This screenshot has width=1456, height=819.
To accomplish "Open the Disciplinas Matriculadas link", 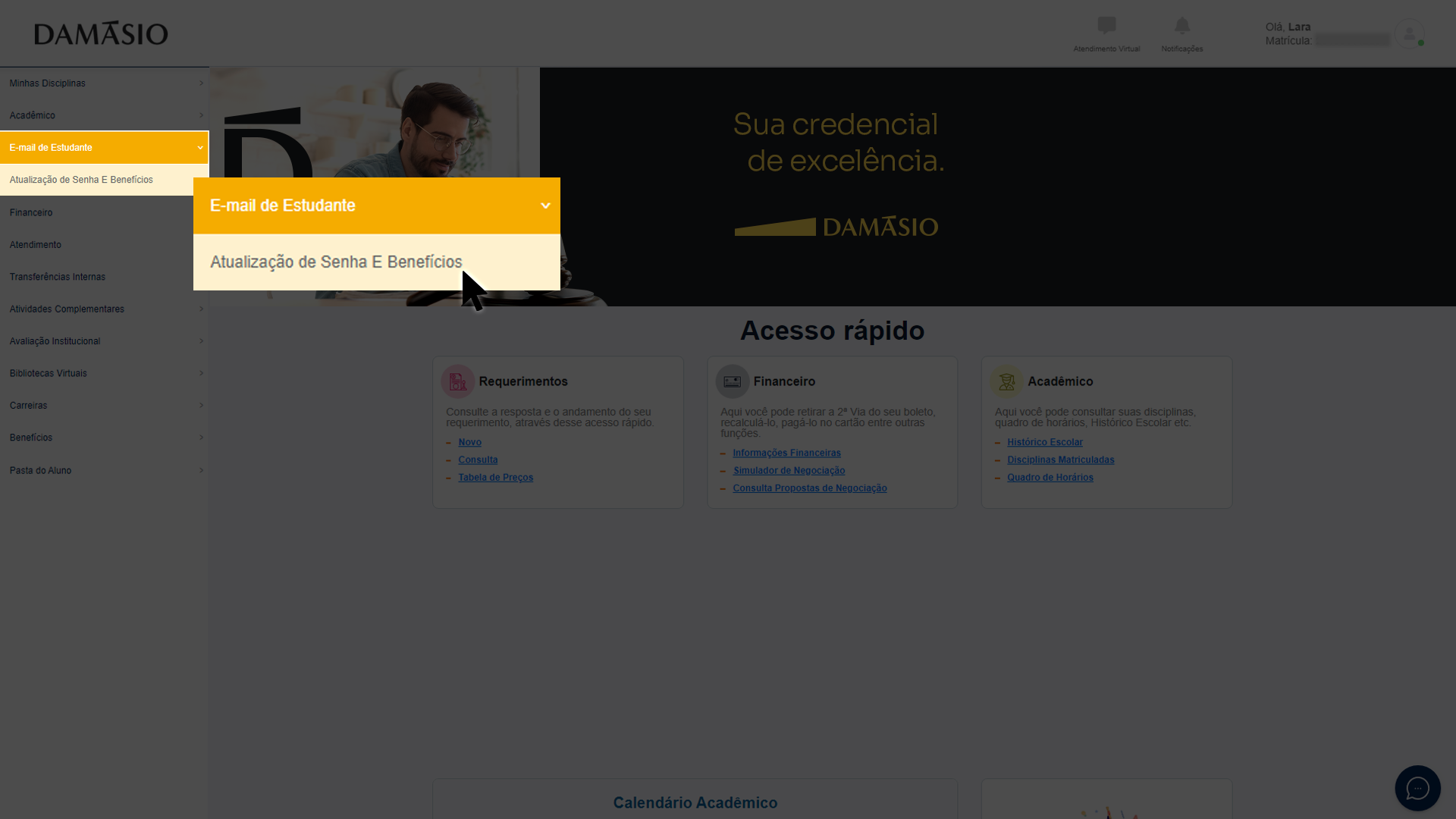I will (1060, 460).
